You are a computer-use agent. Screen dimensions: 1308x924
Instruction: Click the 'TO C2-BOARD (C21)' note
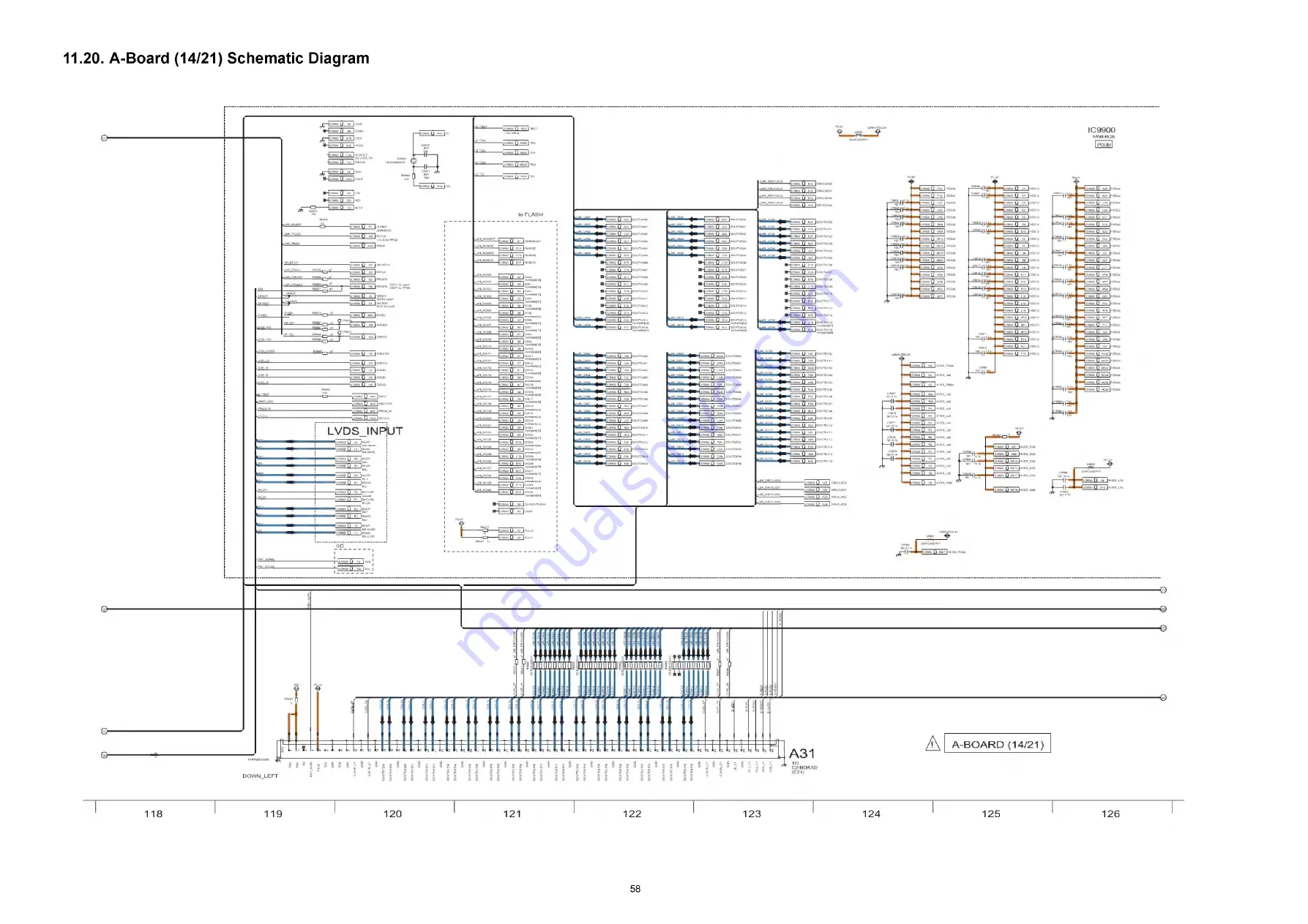(x=804, y=767)
